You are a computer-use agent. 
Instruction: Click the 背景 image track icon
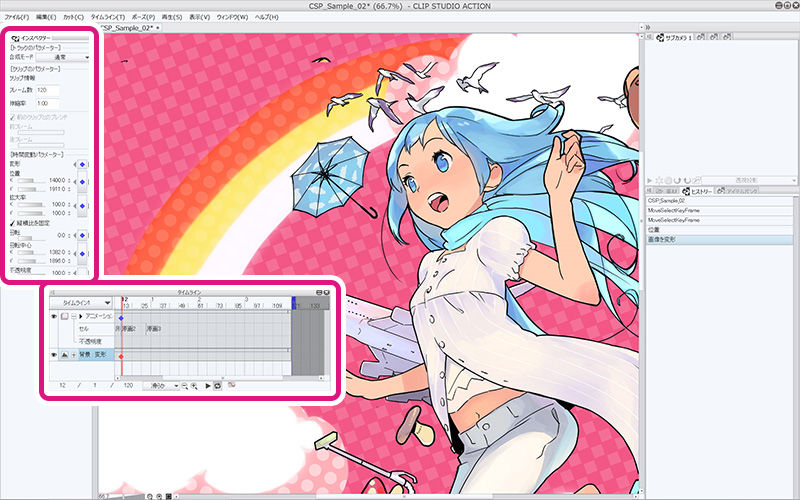pos(65,355)
